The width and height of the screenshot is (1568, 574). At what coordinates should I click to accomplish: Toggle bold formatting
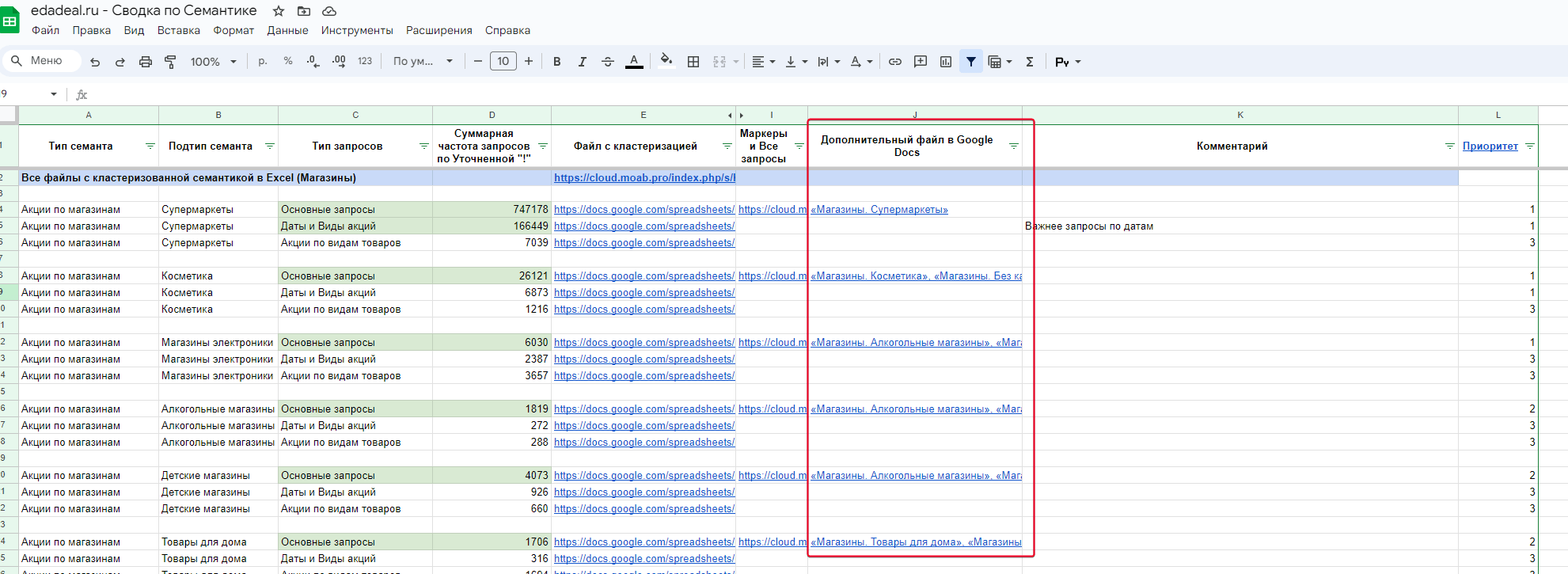pos(556,62)
